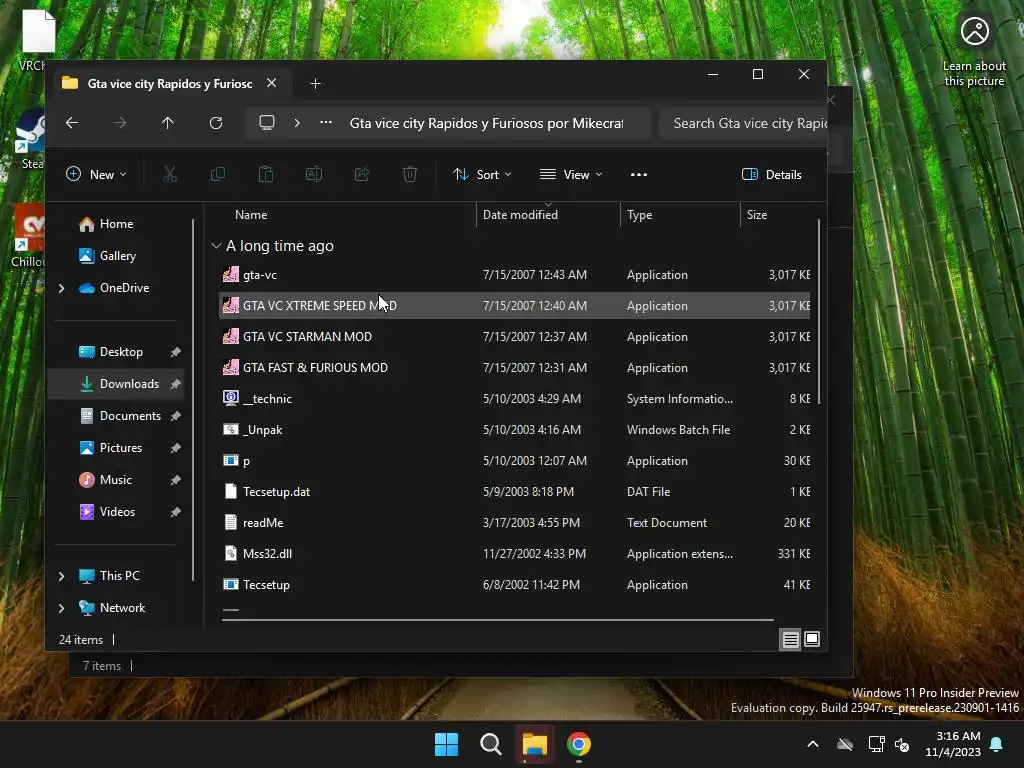This screenshot has height=768, width=1024.
Task: Open the New item dropdown
Action: click(x=97, y=174)
